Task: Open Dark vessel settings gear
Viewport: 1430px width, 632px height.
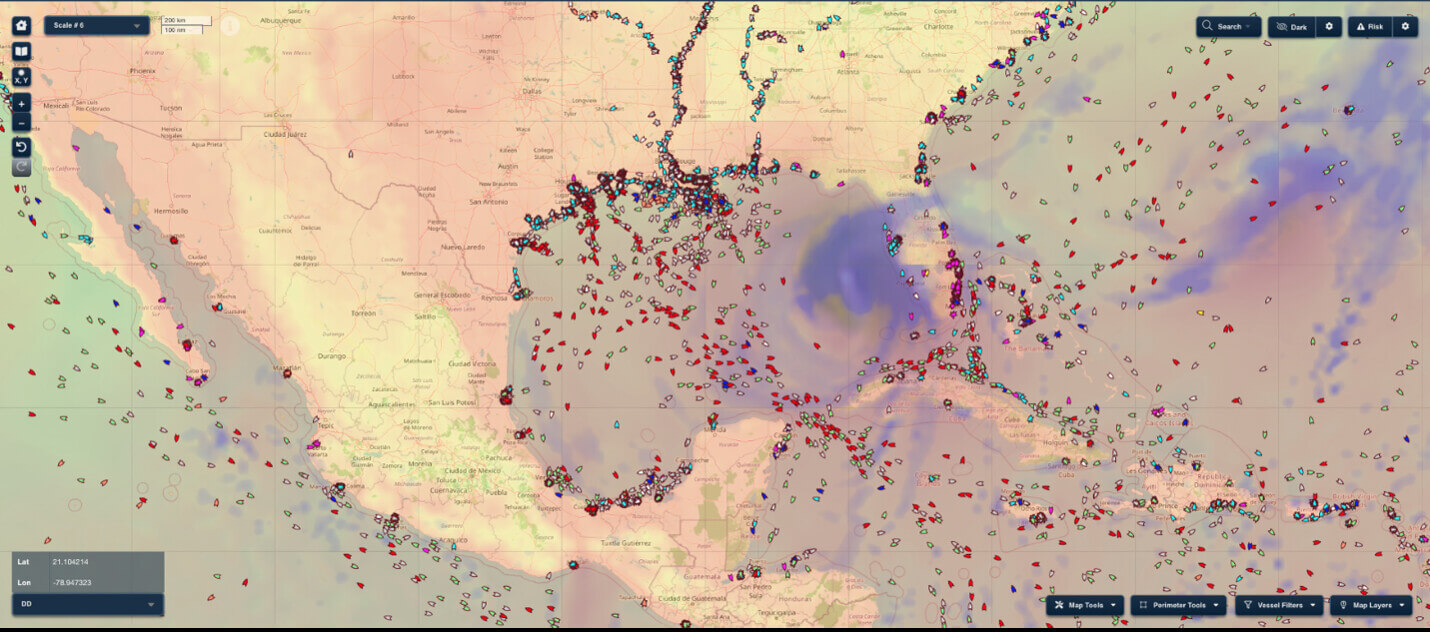Action: point(1329,27)
